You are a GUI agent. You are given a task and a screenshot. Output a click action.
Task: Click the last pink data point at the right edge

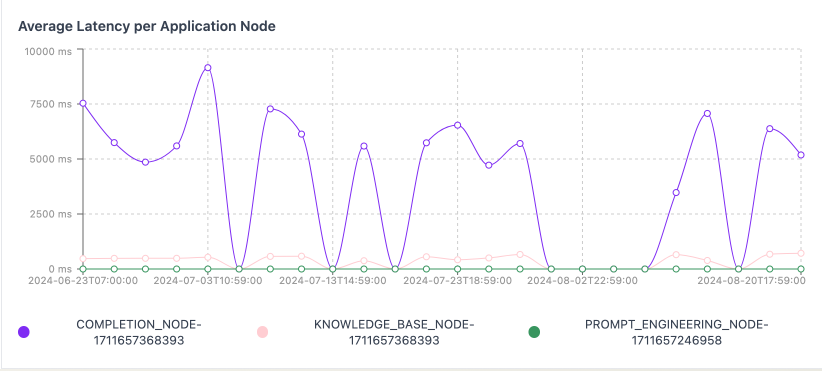click(x=801, y=253)
